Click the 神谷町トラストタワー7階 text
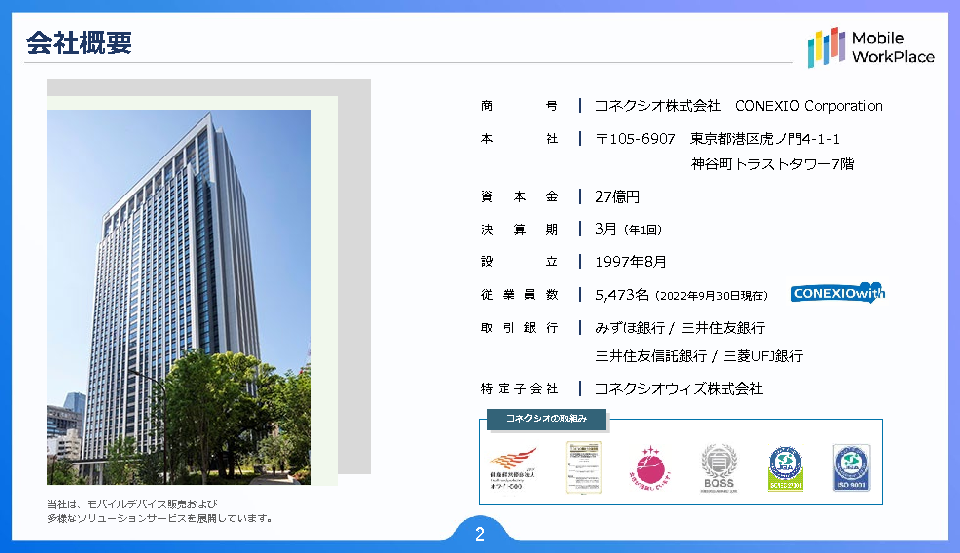 [772, 164]
